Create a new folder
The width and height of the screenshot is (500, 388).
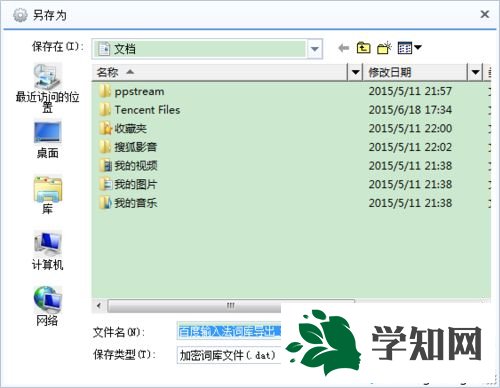point(384,48)
